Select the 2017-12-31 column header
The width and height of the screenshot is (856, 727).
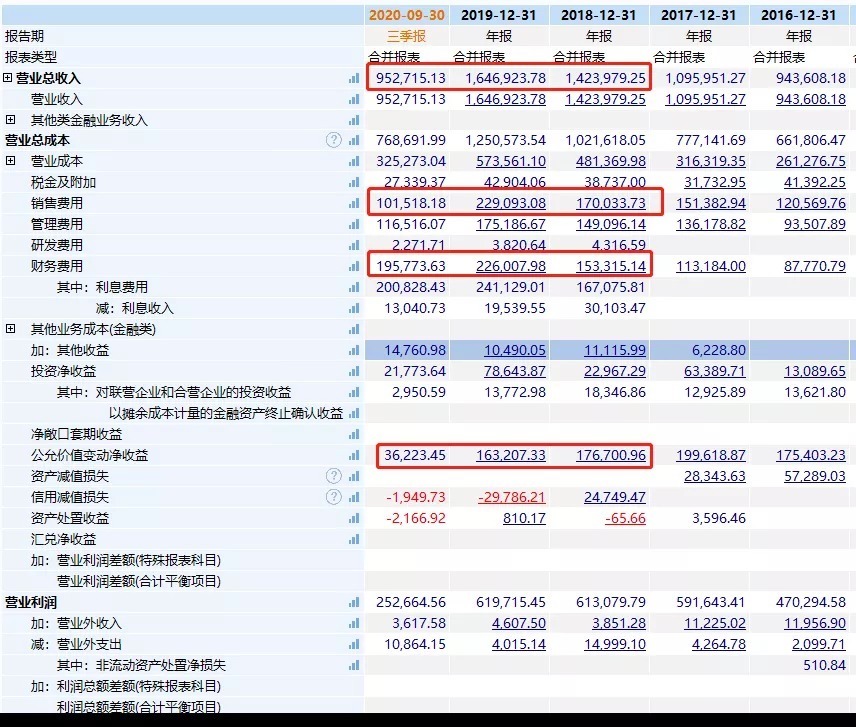click(x=698, y=15)
